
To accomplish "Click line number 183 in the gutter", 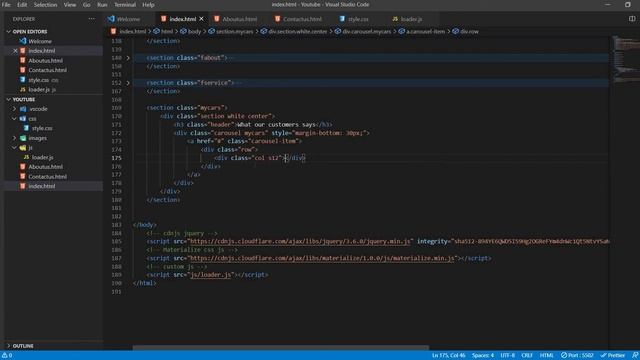I will (116, 225).
